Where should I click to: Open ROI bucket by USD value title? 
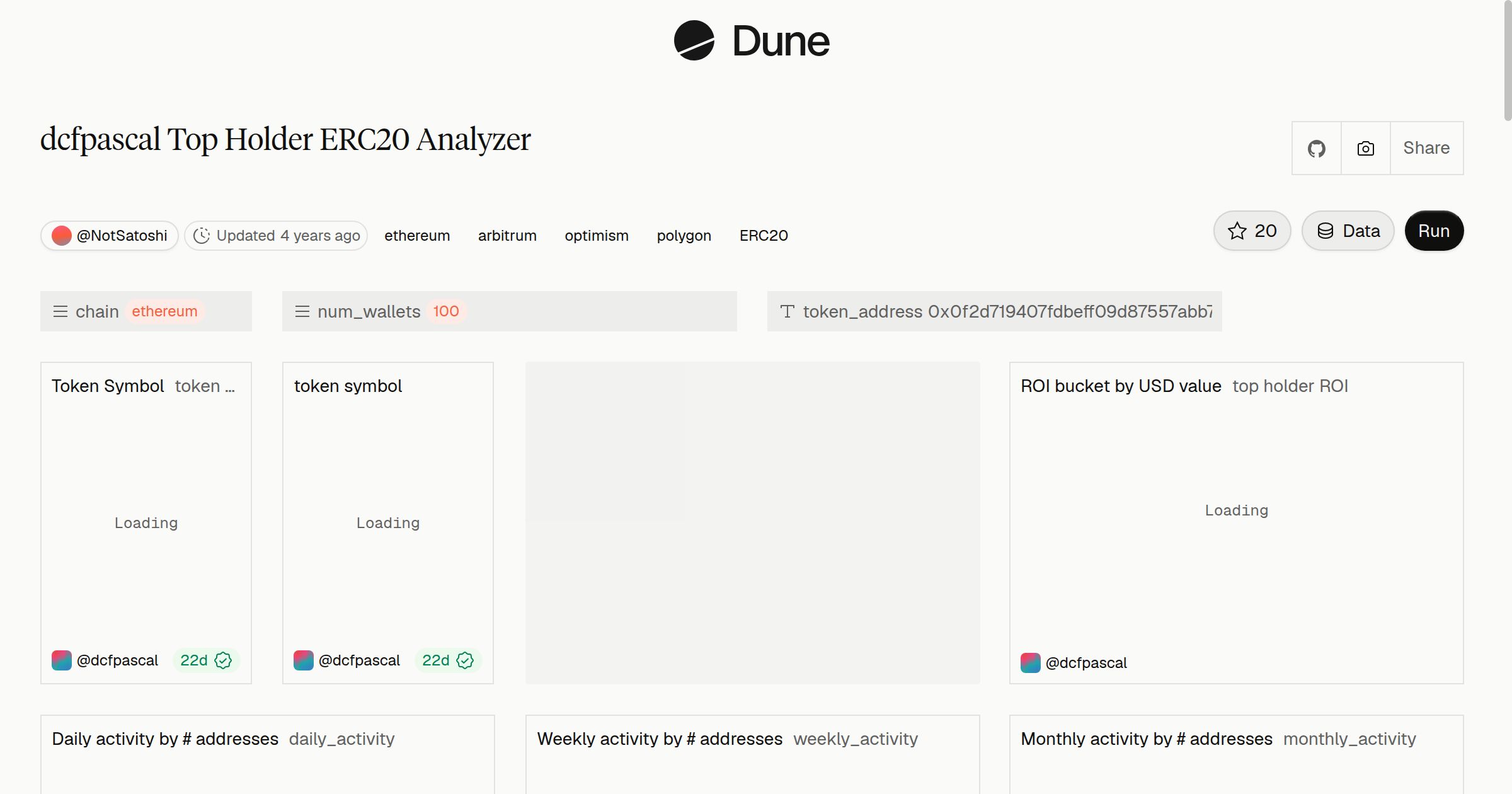[1121, 386]
